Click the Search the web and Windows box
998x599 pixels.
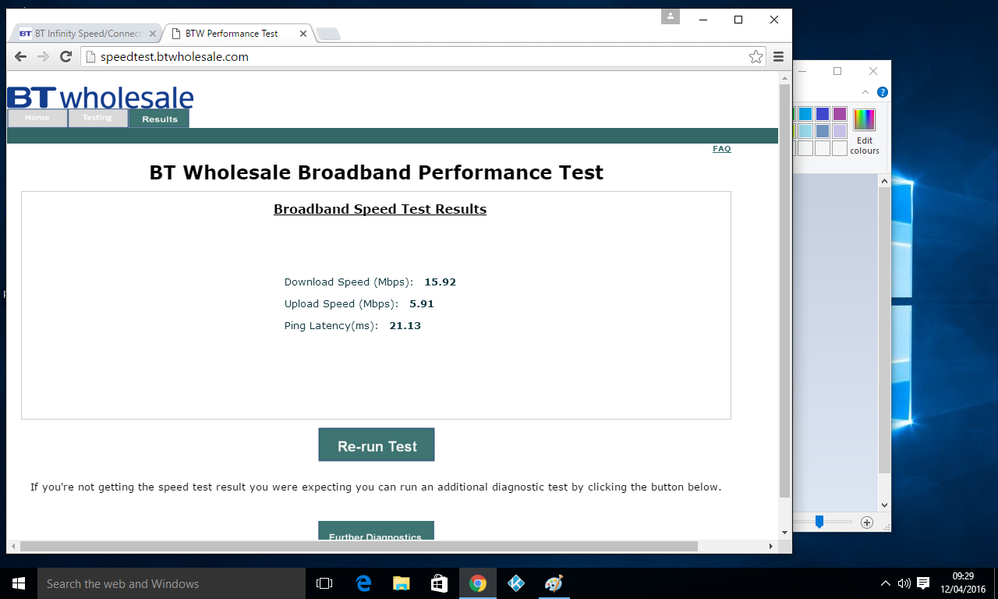tap(171, 584)
